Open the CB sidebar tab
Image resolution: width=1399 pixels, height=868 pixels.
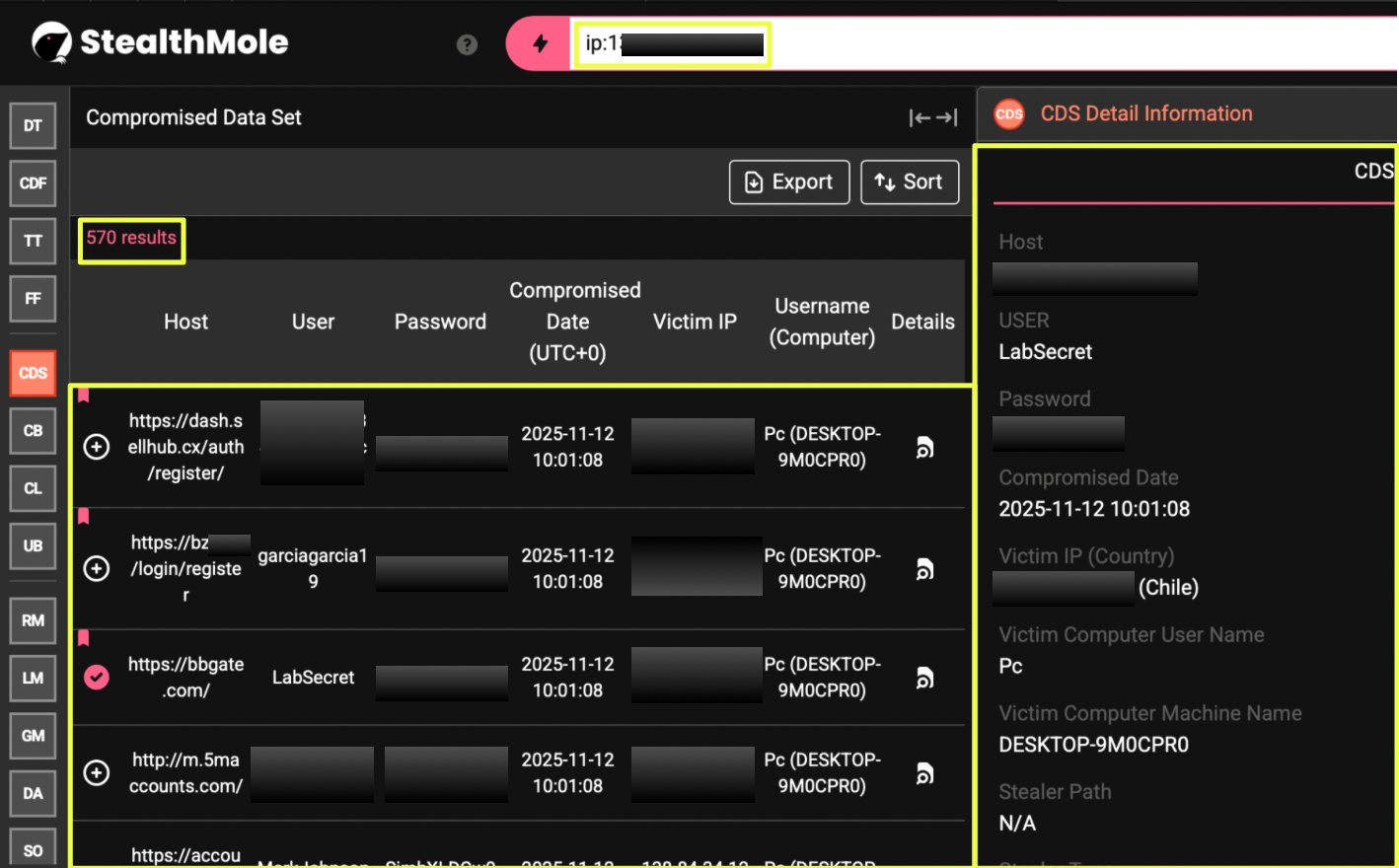coord(33,431)
